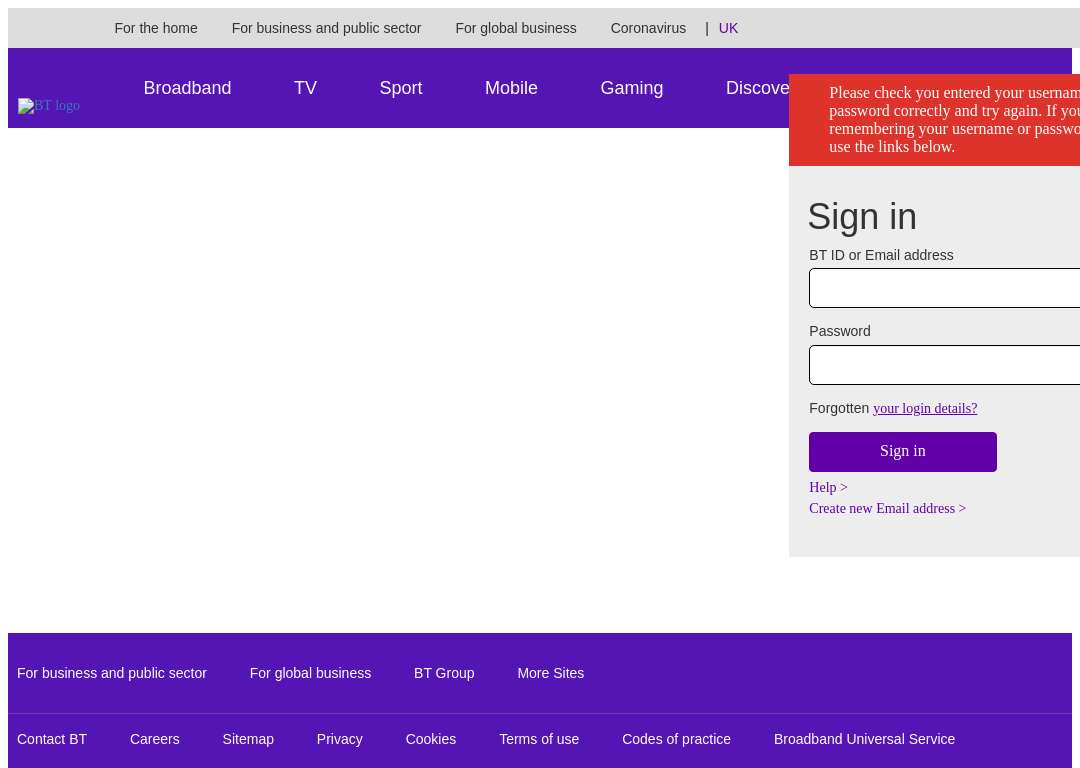Open For global business in top bar

click(x=516, y=28)
